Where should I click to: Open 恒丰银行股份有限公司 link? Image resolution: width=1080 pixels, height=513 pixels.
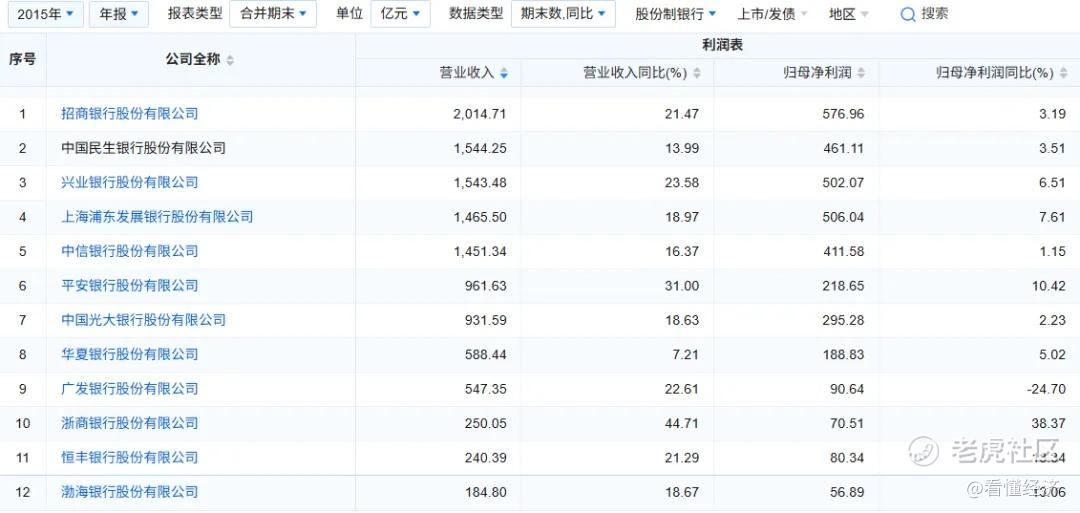(x=129, y=458)
